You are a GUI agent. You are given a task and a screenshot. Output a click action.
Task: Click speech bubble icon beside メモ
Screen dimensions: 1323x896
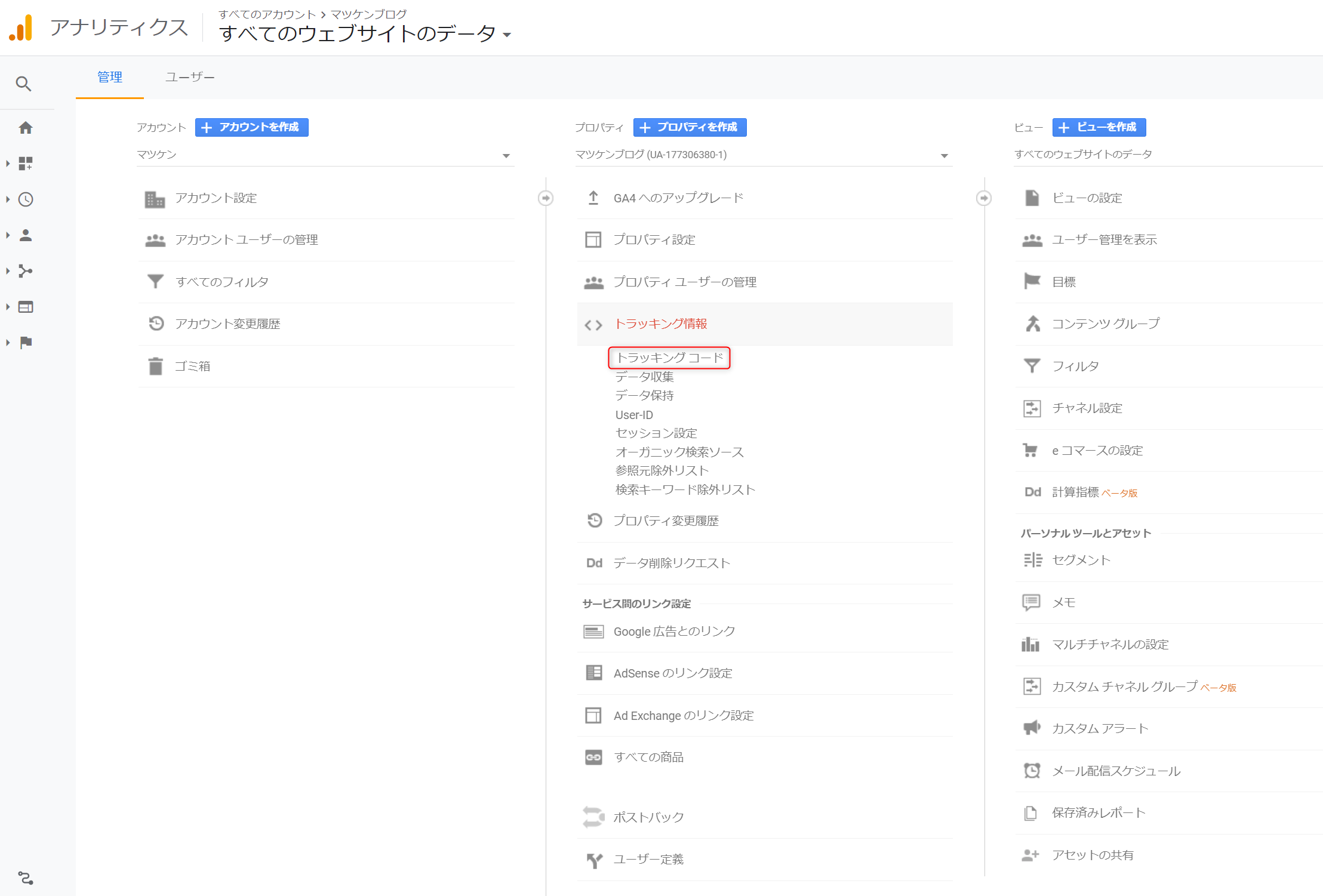pyautogui.click(x=1031, y=602)
